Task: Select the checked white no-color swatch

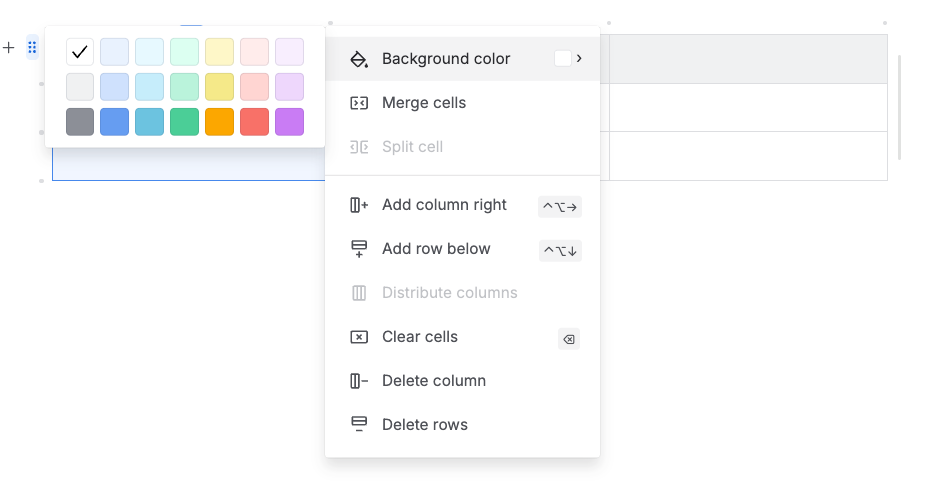Action: coord(80,52)
